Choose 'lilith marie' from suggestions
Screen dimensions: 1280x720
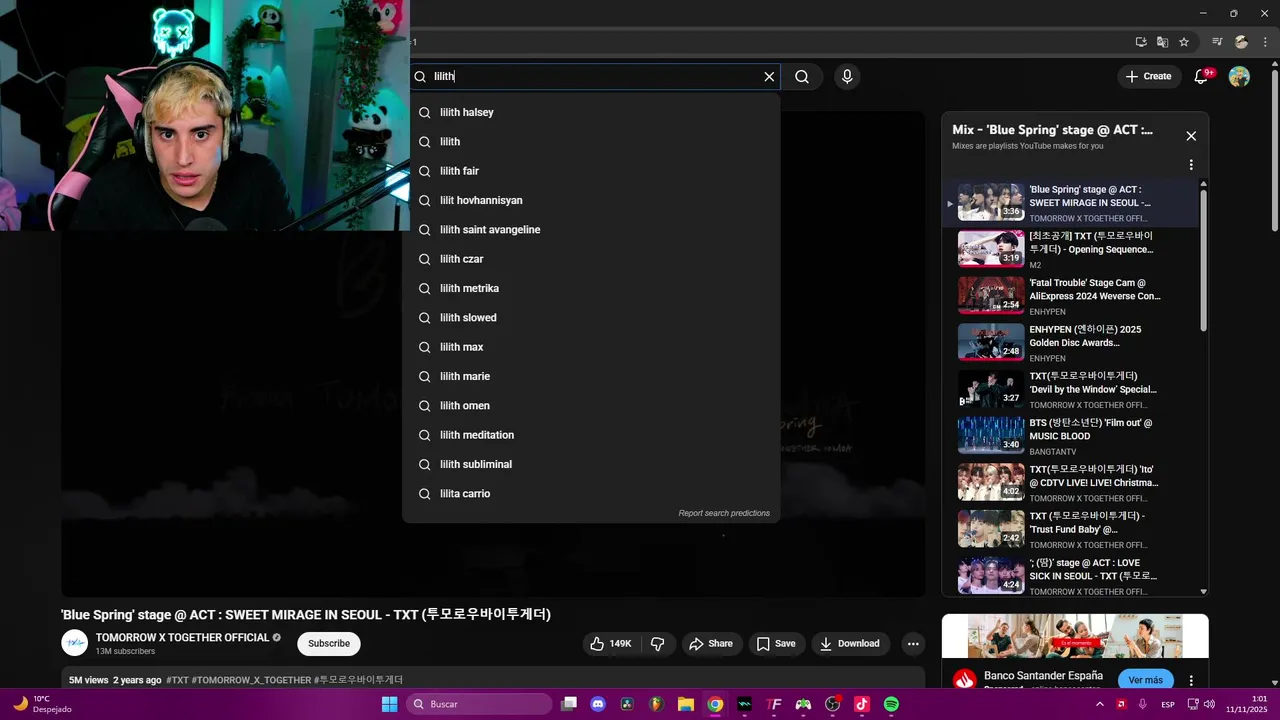pos(591,376)
